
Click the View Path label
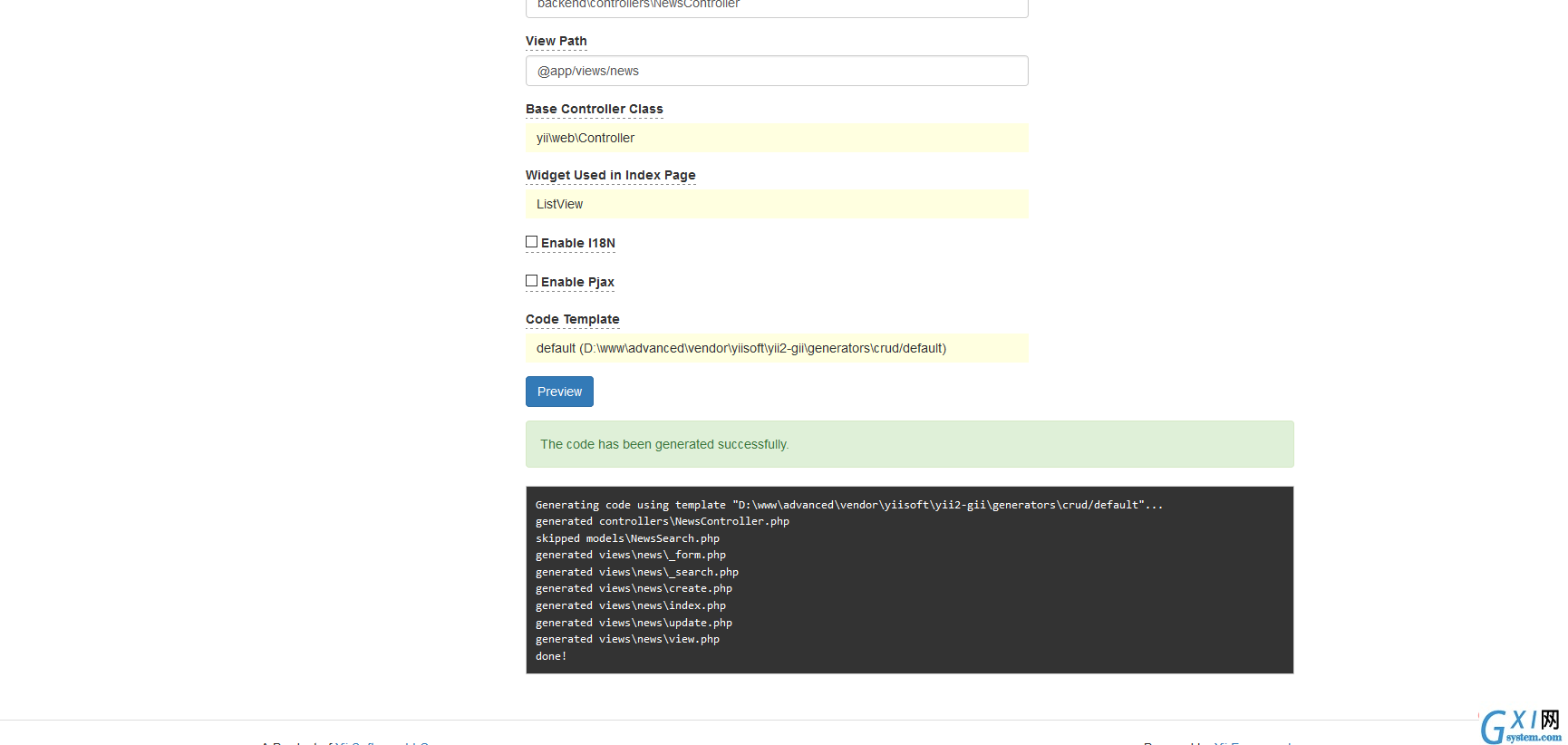tap(557, 41)
